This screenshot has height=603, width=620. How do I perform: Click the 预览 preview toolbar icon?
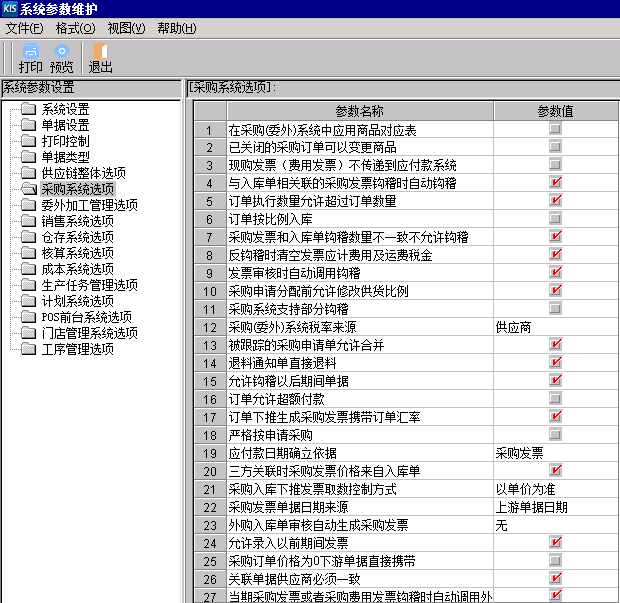click(62, 51)
